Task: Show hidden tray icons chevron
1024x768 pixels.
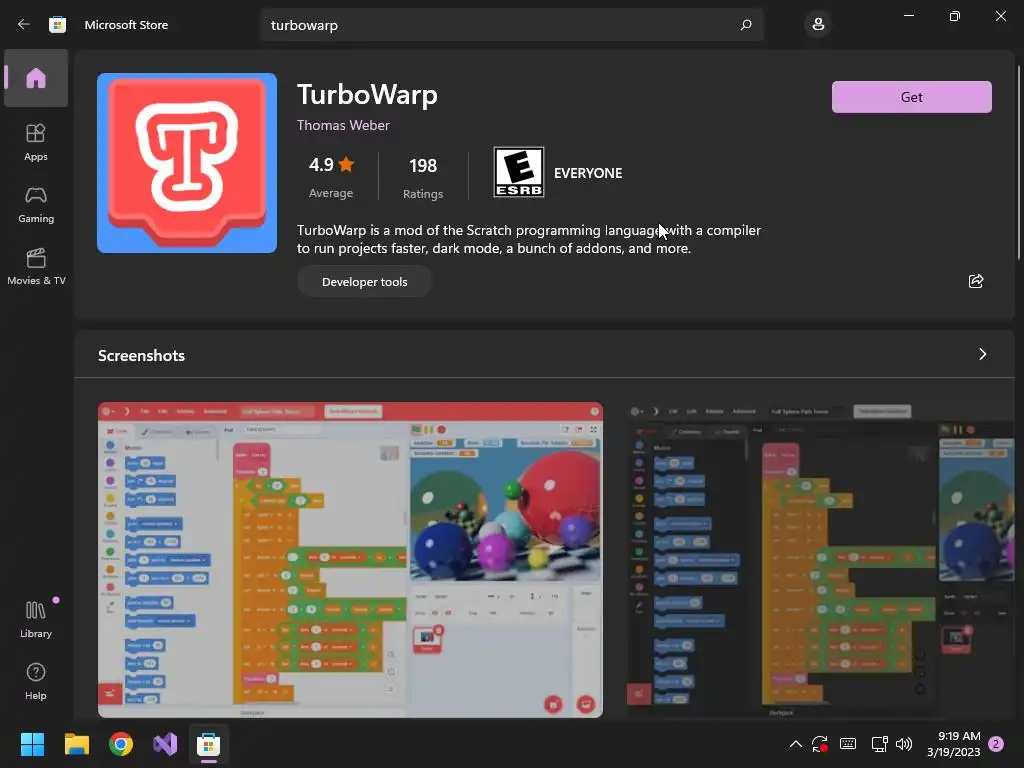Action: click(x=795, y=744)
